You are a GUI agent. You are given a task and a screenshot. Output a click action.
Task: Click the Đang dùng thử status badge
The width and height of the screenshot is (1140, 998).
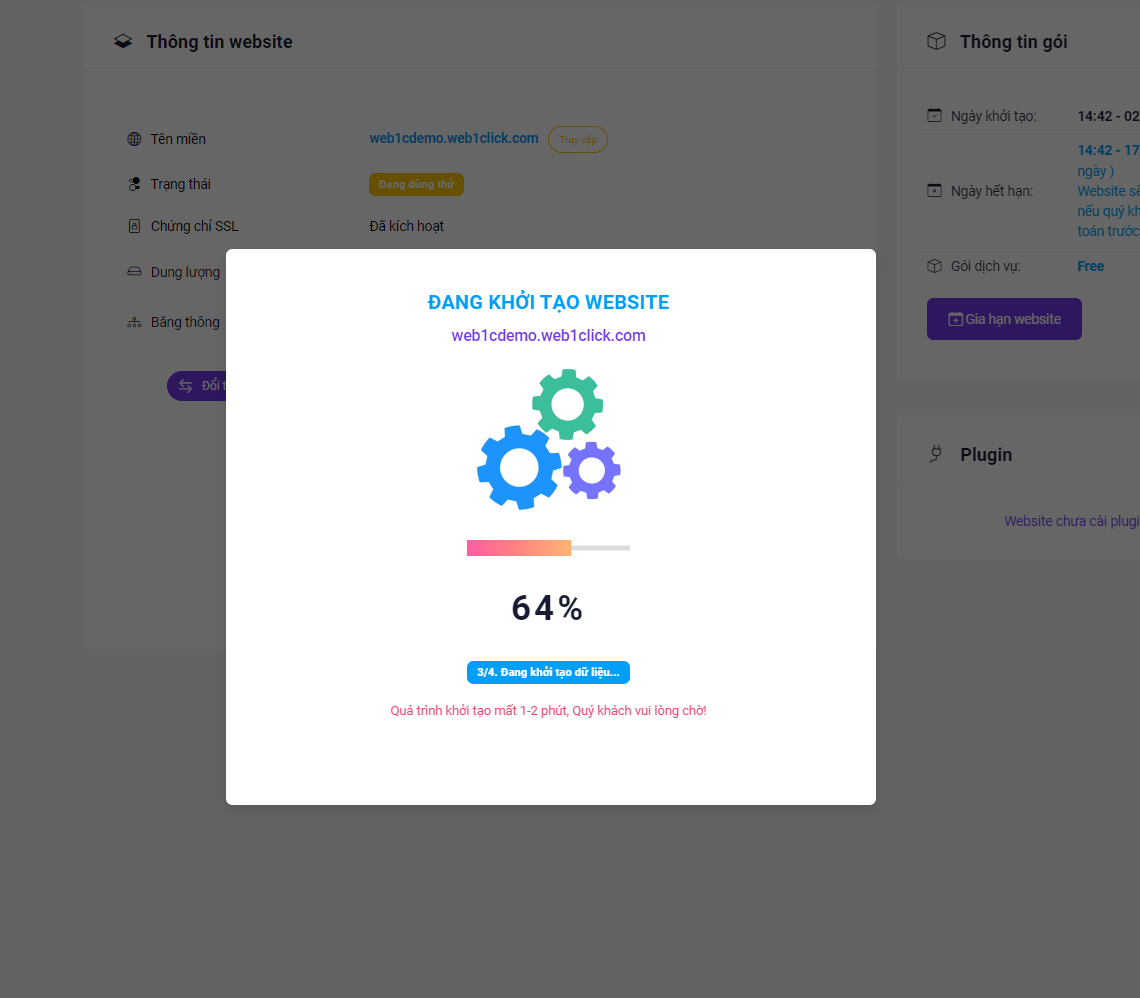pyautogui.click(x=416, y=185)
